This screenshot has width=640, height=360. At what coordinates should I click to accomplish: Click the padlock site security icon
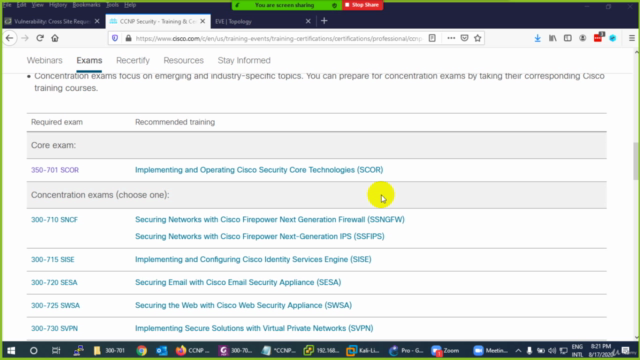point(128,38)
